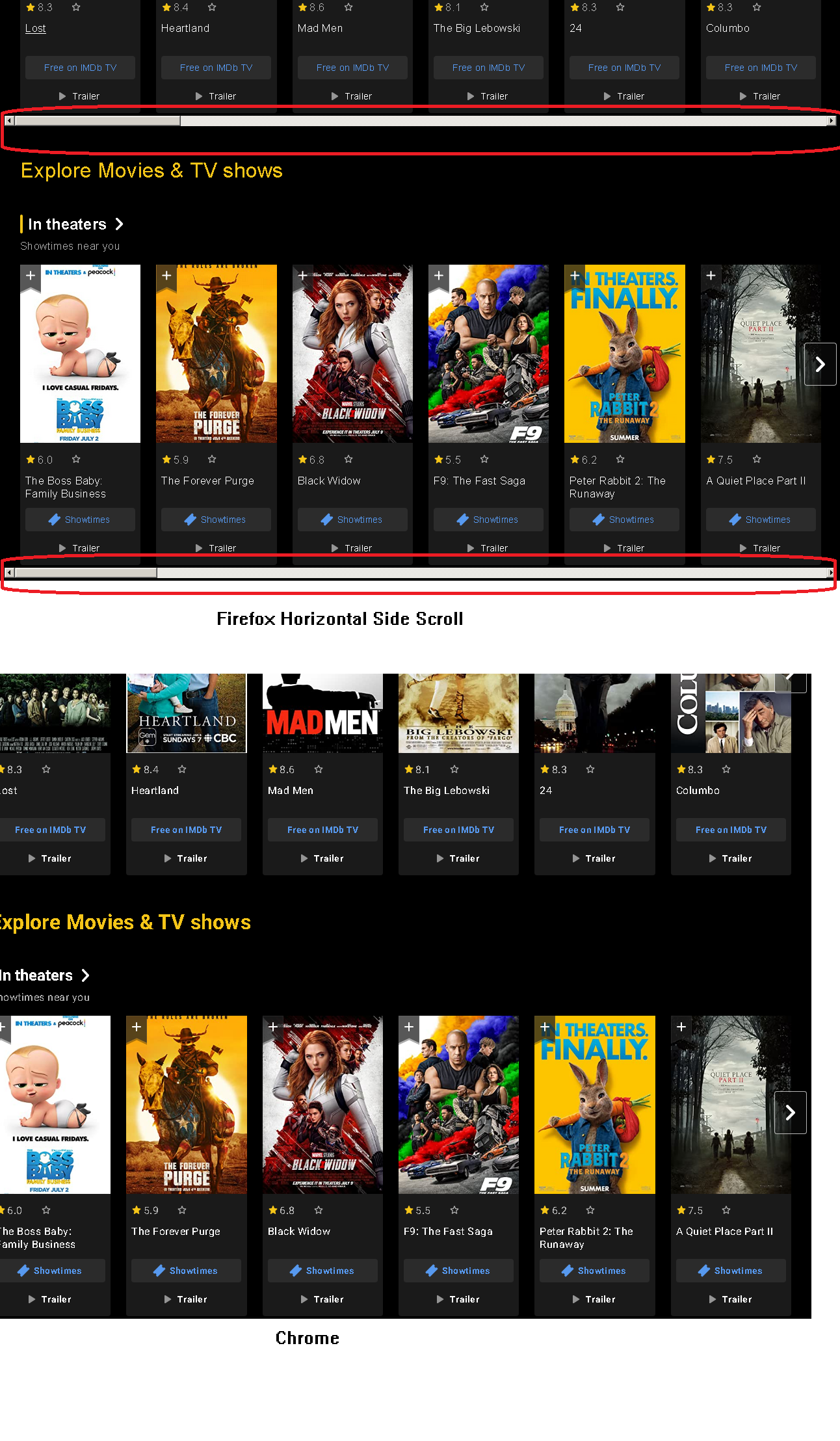Expand In theaters chevron in Firefox view

pyautogui.click(x=120, y=224)
